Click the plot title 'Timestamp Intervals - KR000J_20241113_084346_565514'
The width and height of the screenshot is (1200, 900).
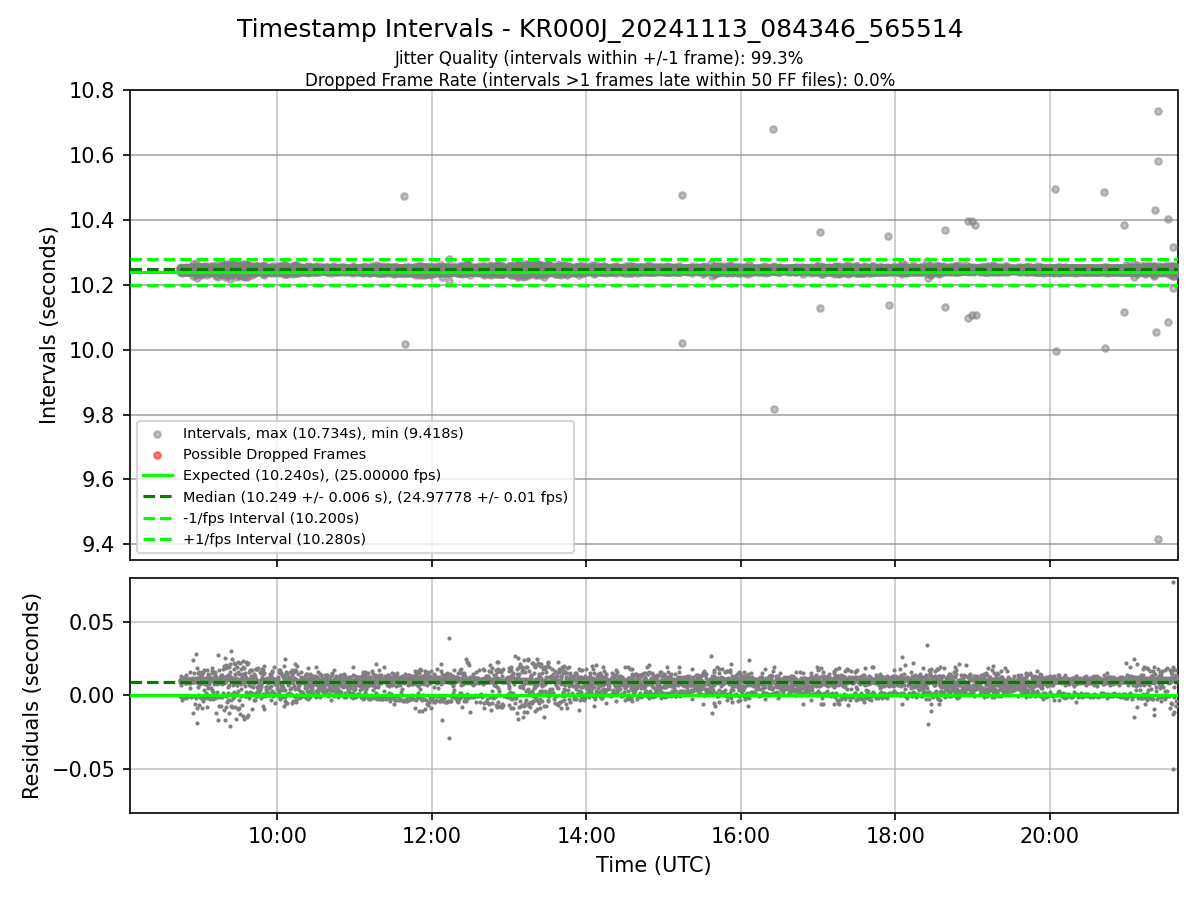click(600, 29)
